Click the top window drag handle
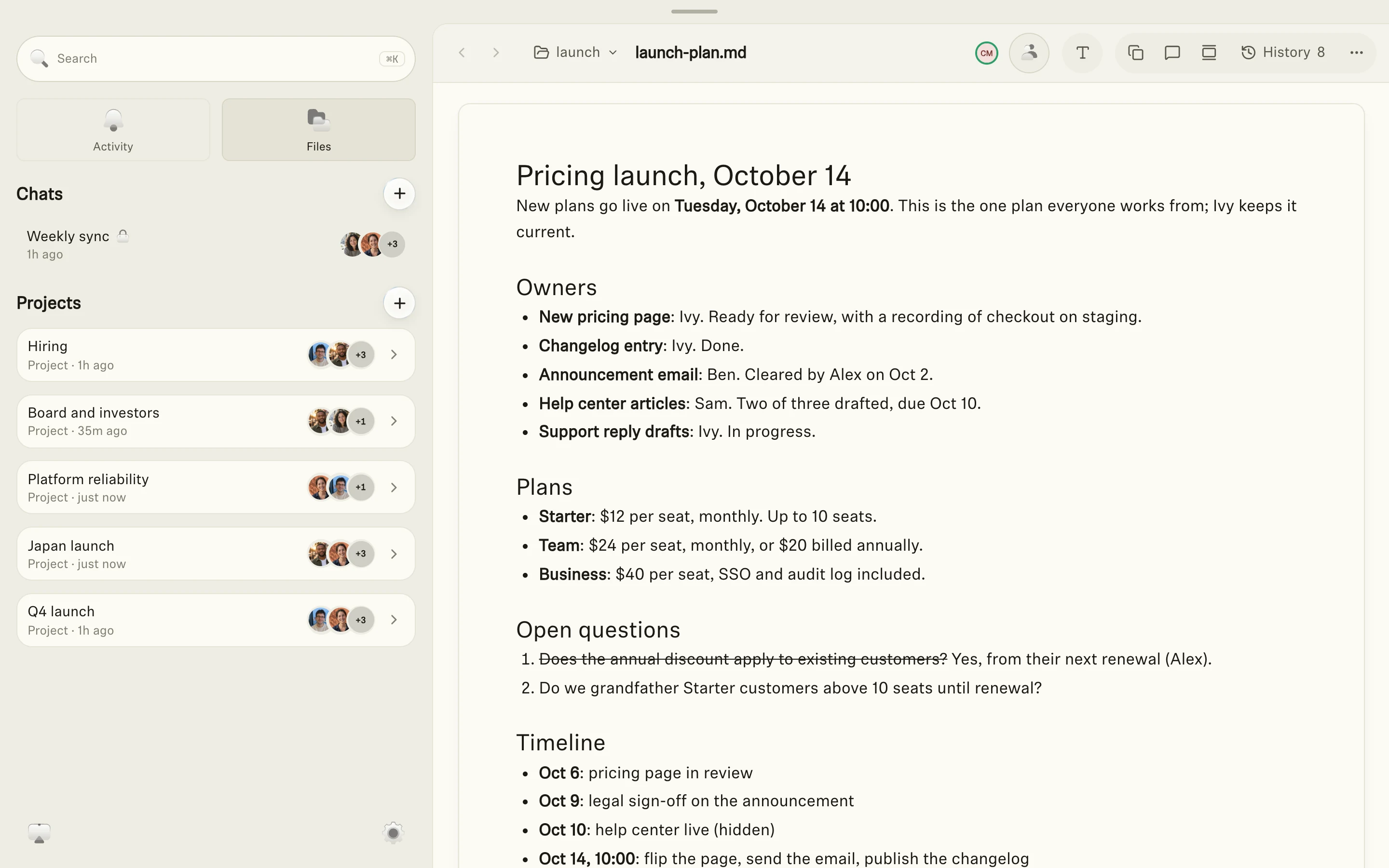1389x868 pixels. [694, 12]
